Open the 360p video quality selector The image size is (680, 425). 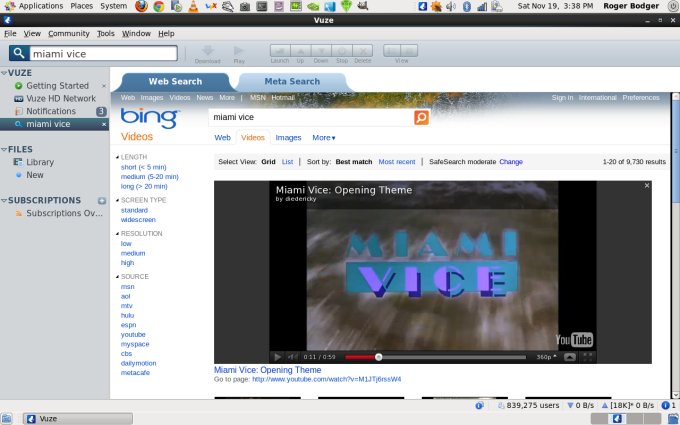546,357
